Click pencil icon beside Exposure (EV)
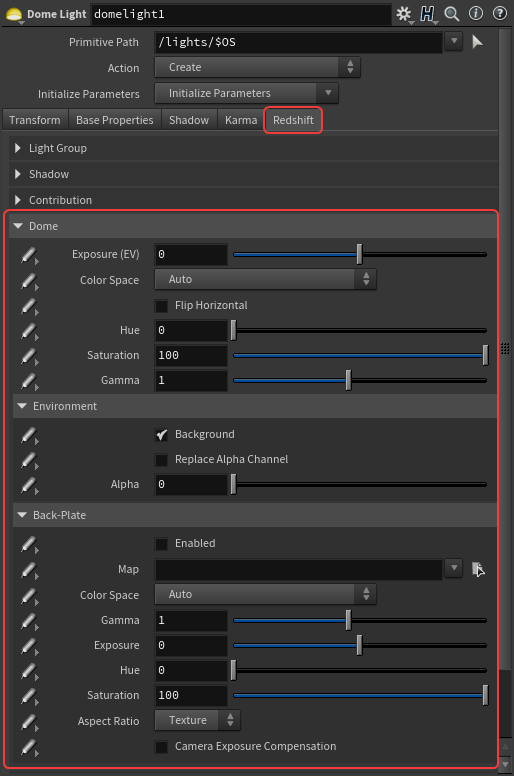 [x=29, y=256]
